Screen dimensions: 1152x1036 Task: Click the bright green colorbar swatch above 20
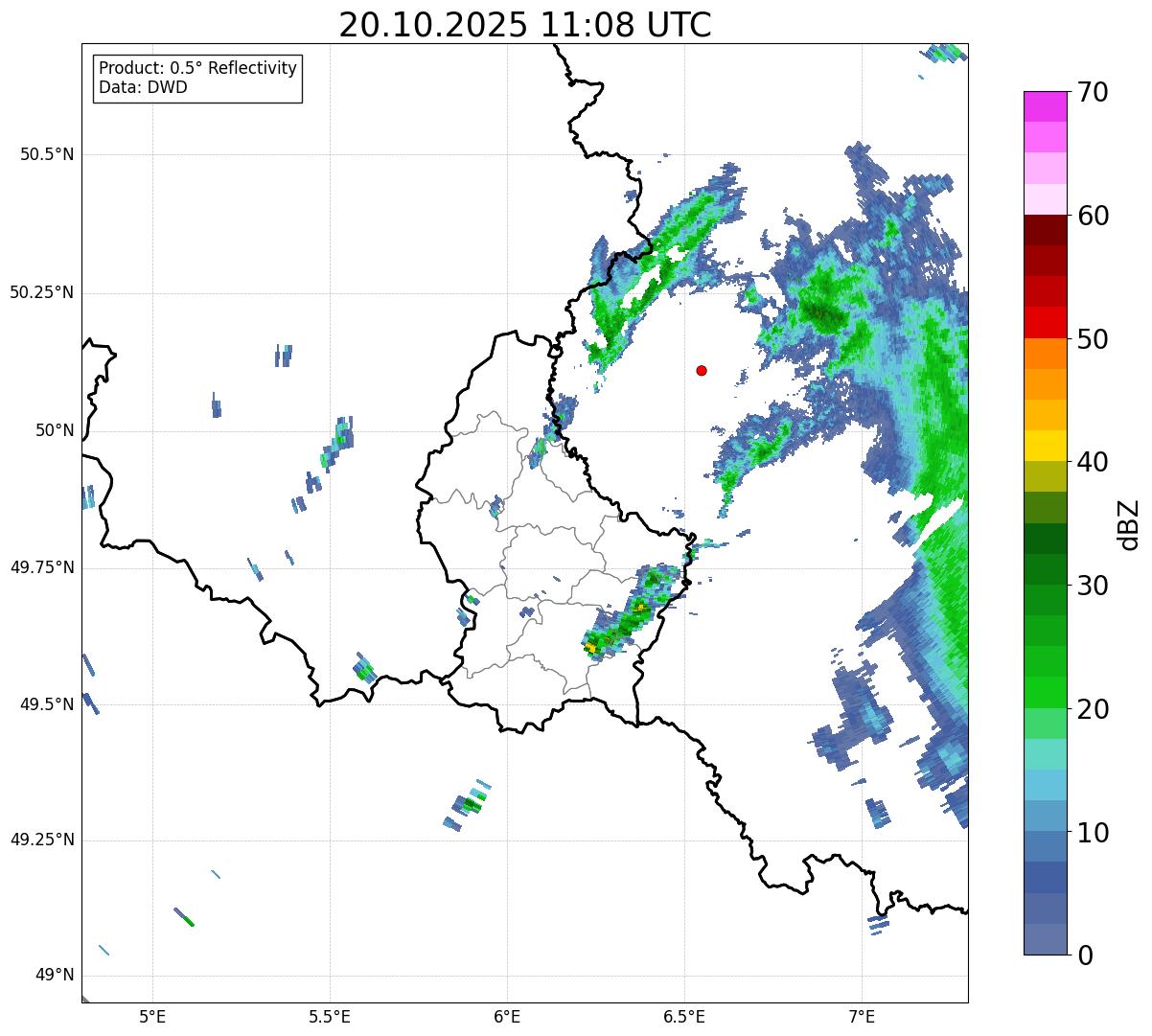pyautogui.click(x=1046, y=693)
